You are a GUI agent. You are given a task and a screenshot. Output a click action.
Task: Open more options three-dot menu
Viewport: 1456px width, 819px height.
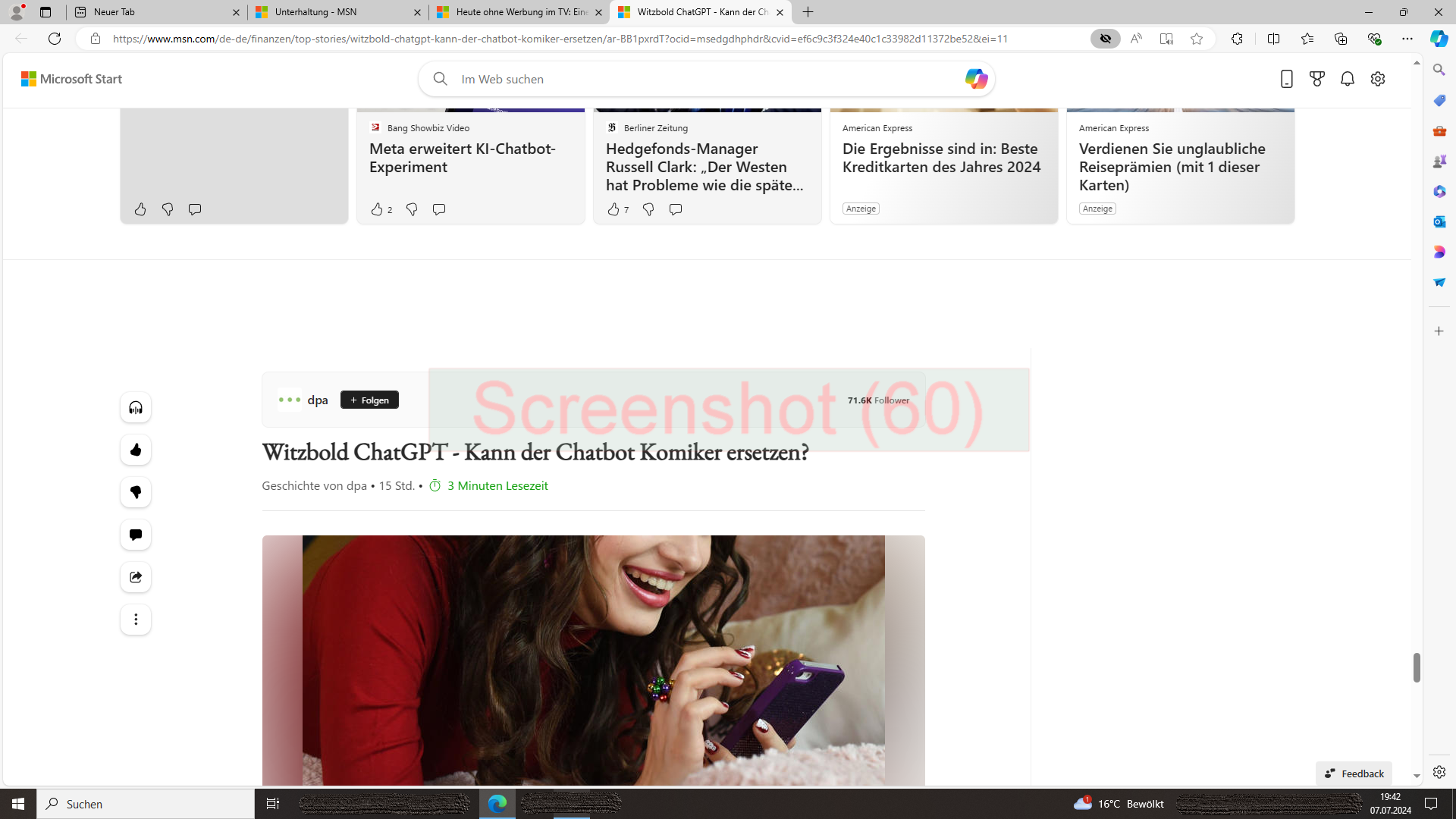(136, 620)
